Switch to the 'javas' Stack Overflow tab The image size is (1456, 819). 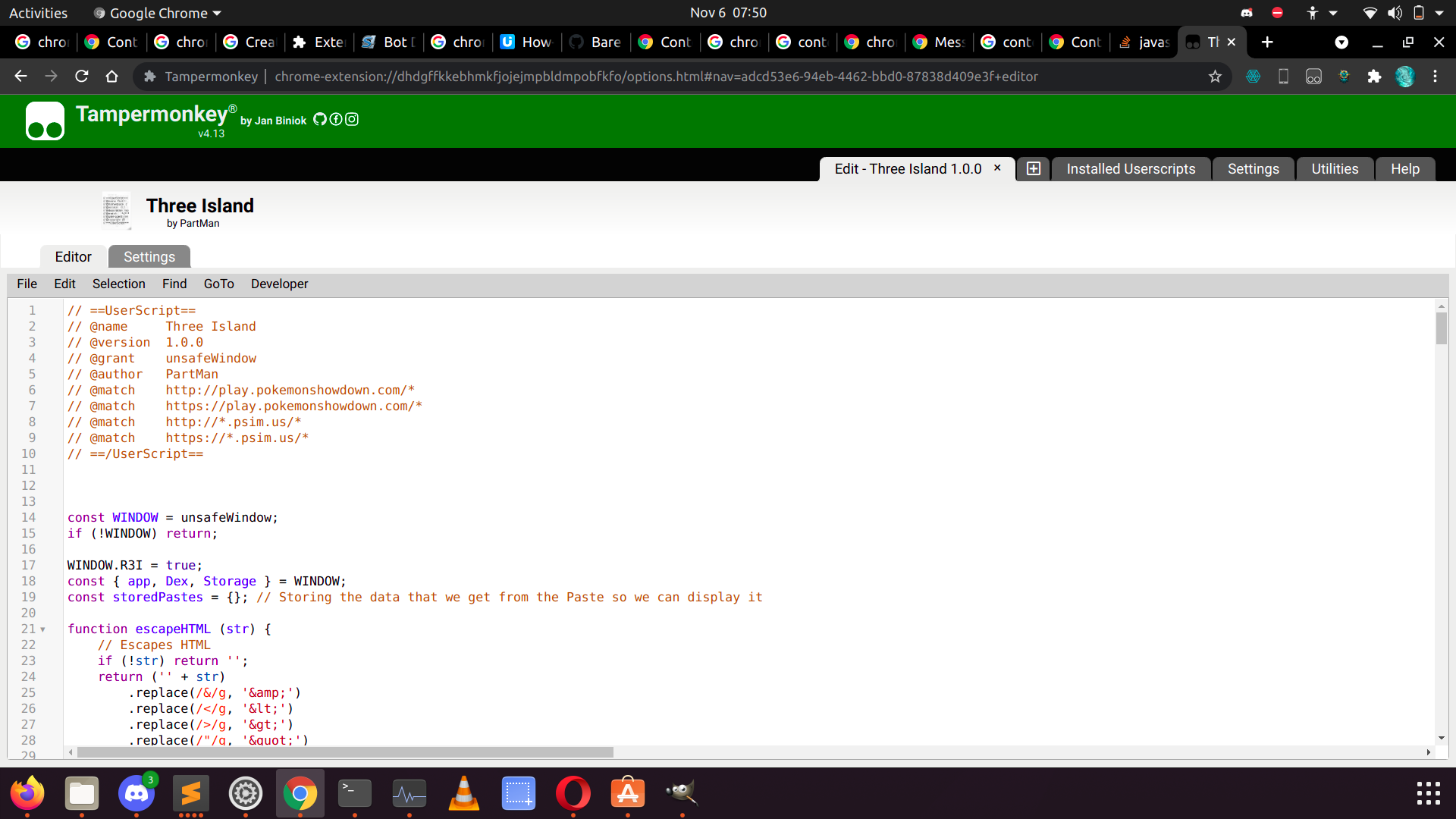click(1144, 42)
